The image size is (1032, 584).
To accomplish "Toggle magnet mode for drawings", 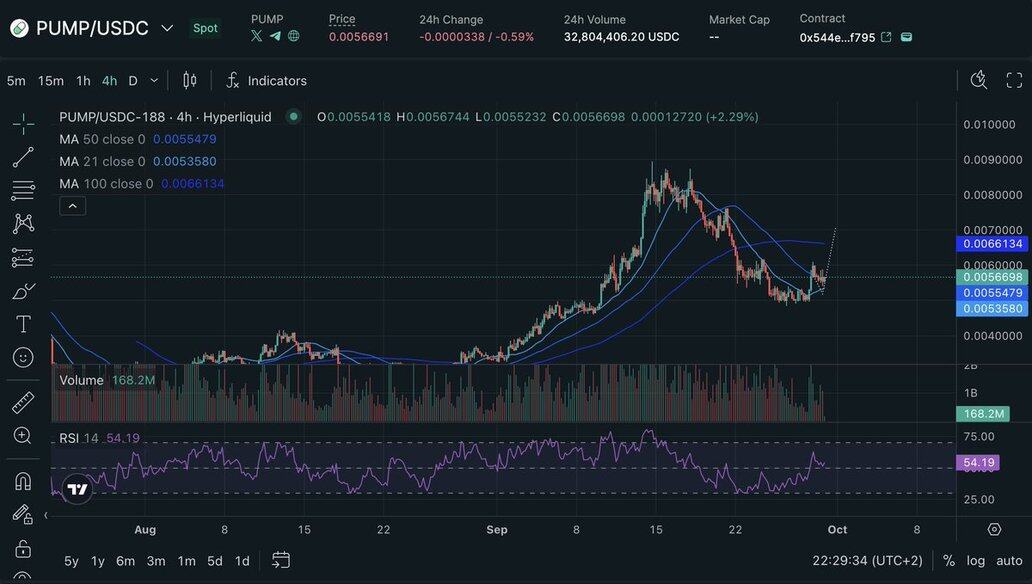I will 23,482.
